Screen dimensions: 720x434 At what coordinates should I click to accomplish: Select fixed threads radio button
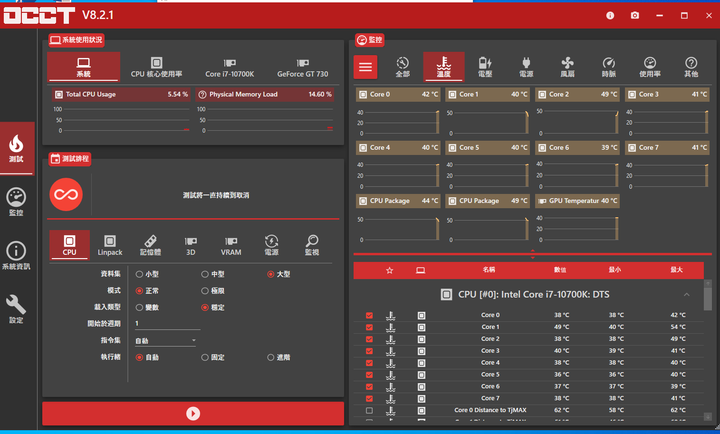205,357
